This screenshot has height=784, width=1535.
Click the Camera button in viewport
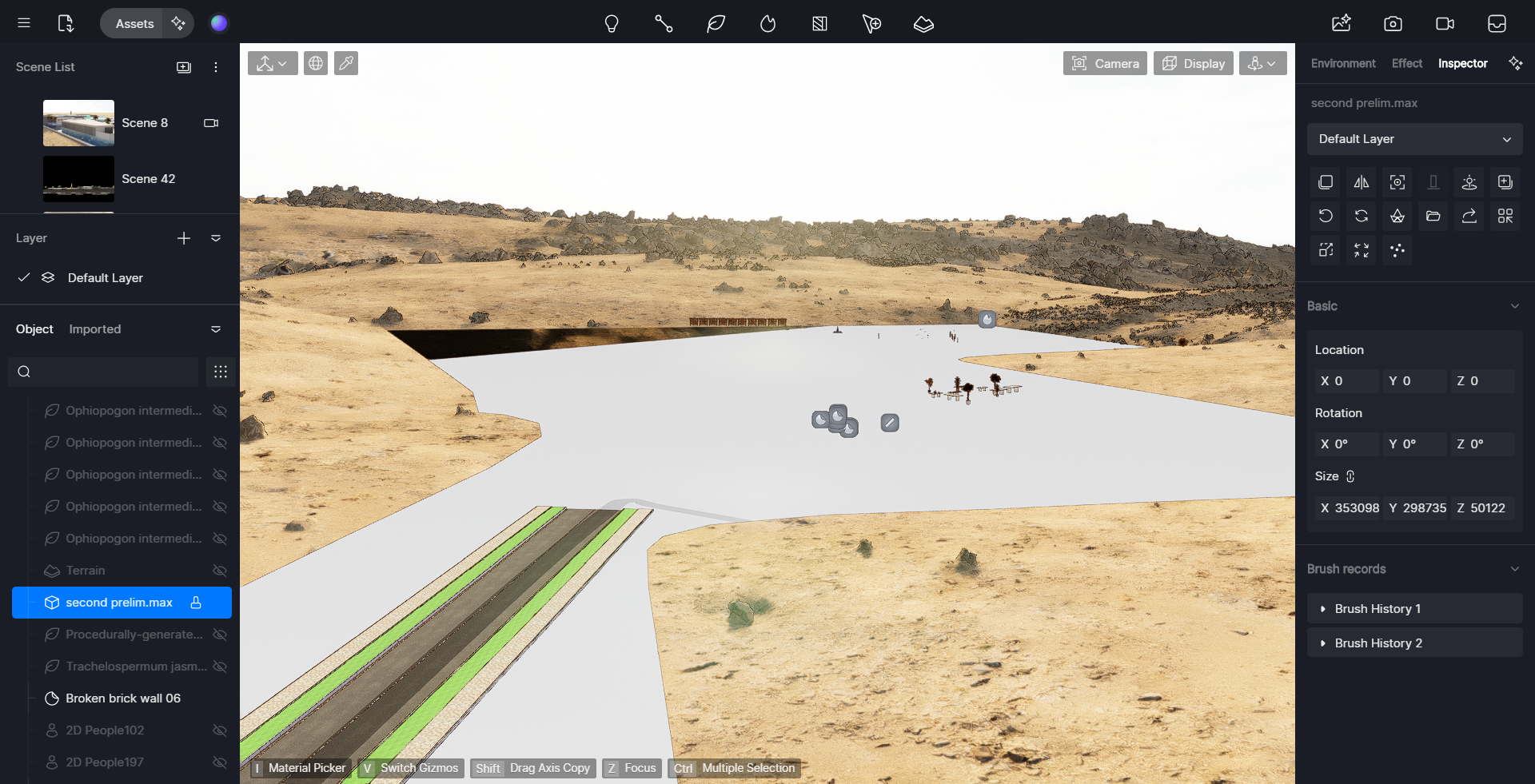pos(1105,63)
